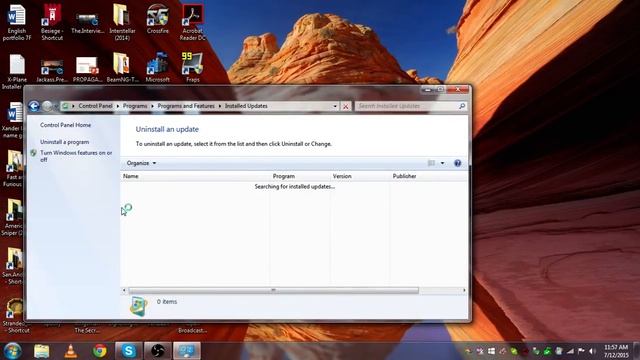640x360 pixels.
Task: Click the Action Center flag tray icon
Action: point(581,351)
